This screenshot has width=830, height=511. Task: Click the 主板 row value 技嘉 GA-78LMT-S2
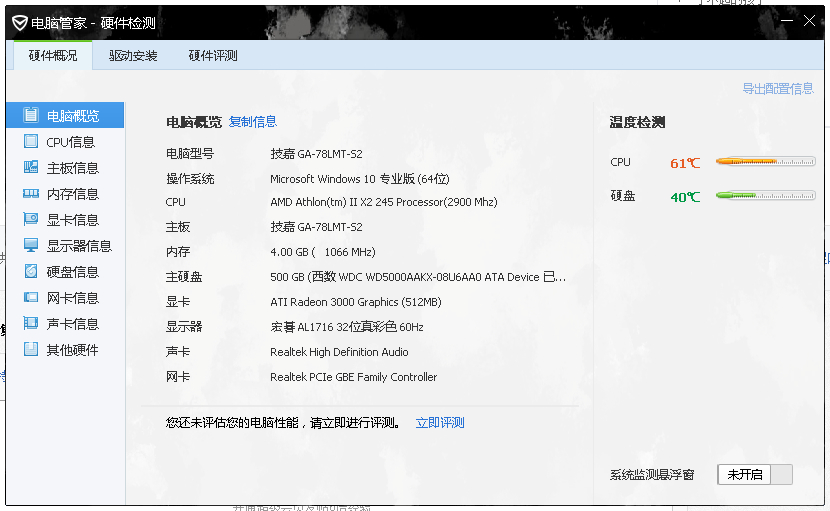(x=317, y=227)
